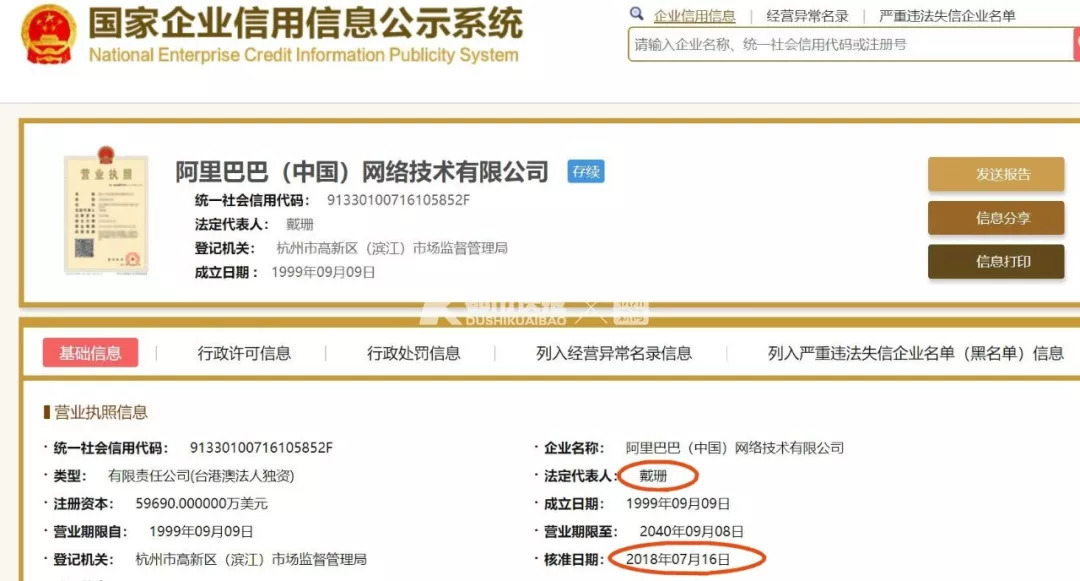Click the circled 核准日期 value 2018年07月16日
Image resolution: width=1080 pixels, height=581 pixels.
(x=678, y=559)
